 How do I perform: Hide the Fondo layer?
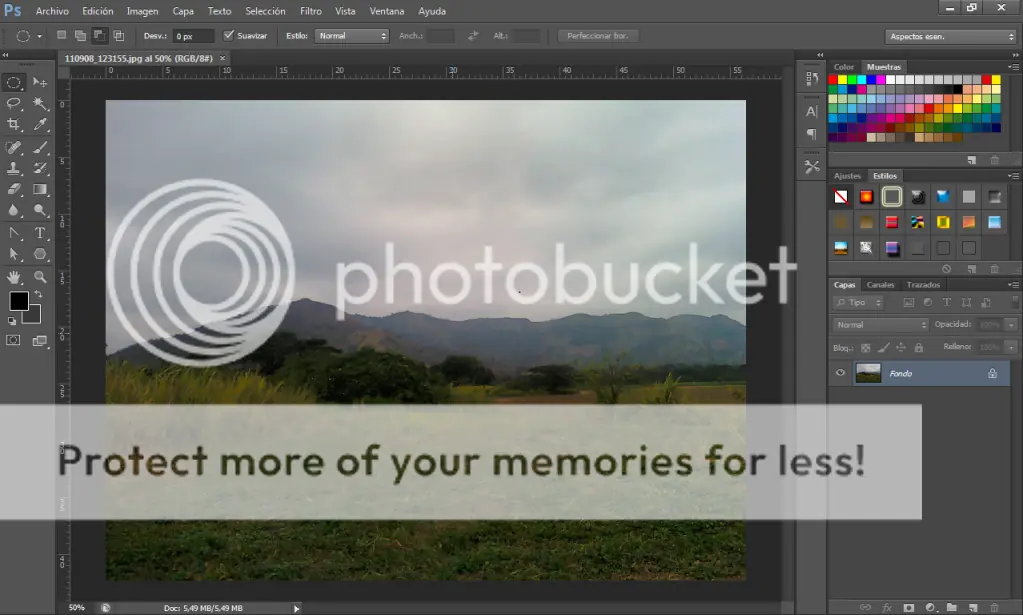coord(840,373)
